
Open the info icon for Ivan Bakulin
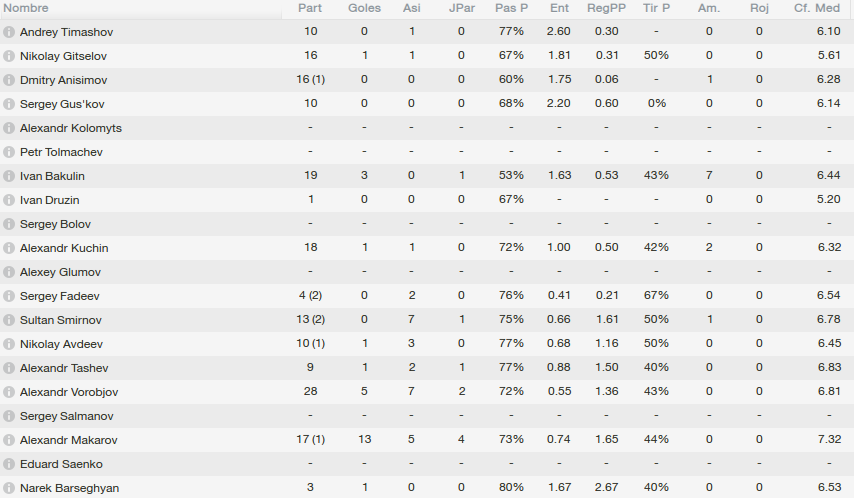[x=9, y=176]
